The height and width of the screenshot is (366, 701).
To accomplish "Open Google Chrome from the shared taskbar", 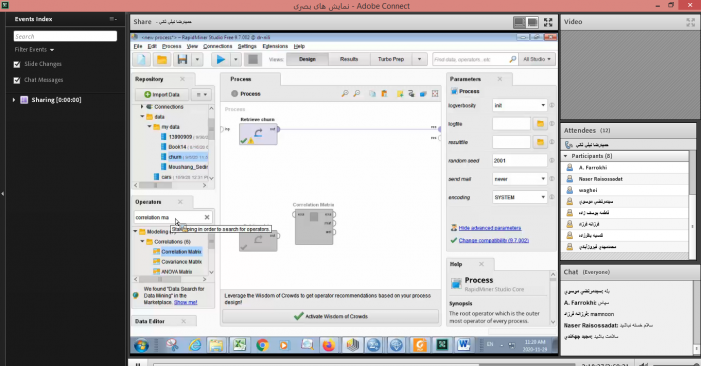I will 262,345.
